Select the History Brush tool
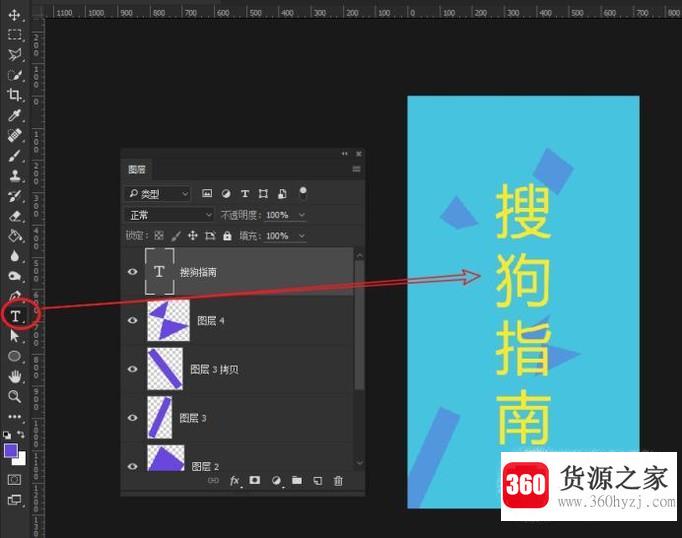 [x=14, y=196]
